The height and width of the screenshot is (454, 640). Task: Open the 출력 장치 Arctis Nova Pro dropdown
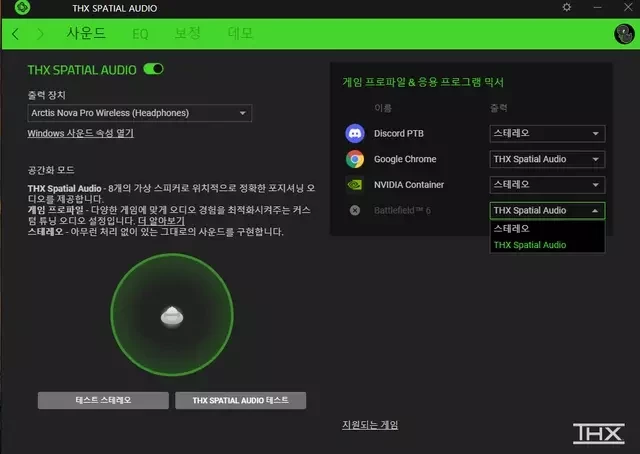pyautogui.click(x=140, y=113)
